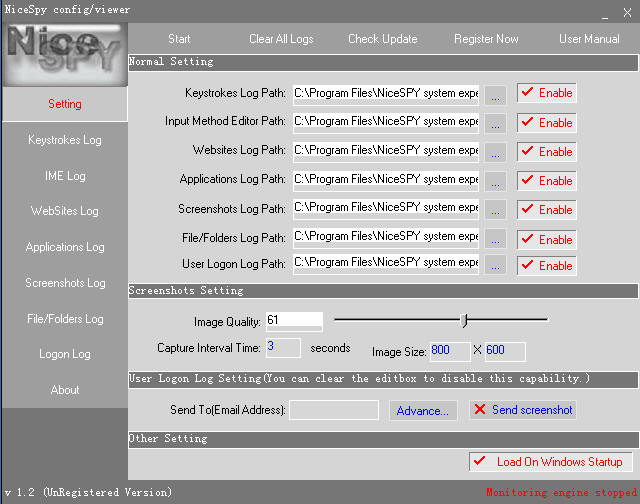Toggle Enable for Applications Log

coord(547,180)
